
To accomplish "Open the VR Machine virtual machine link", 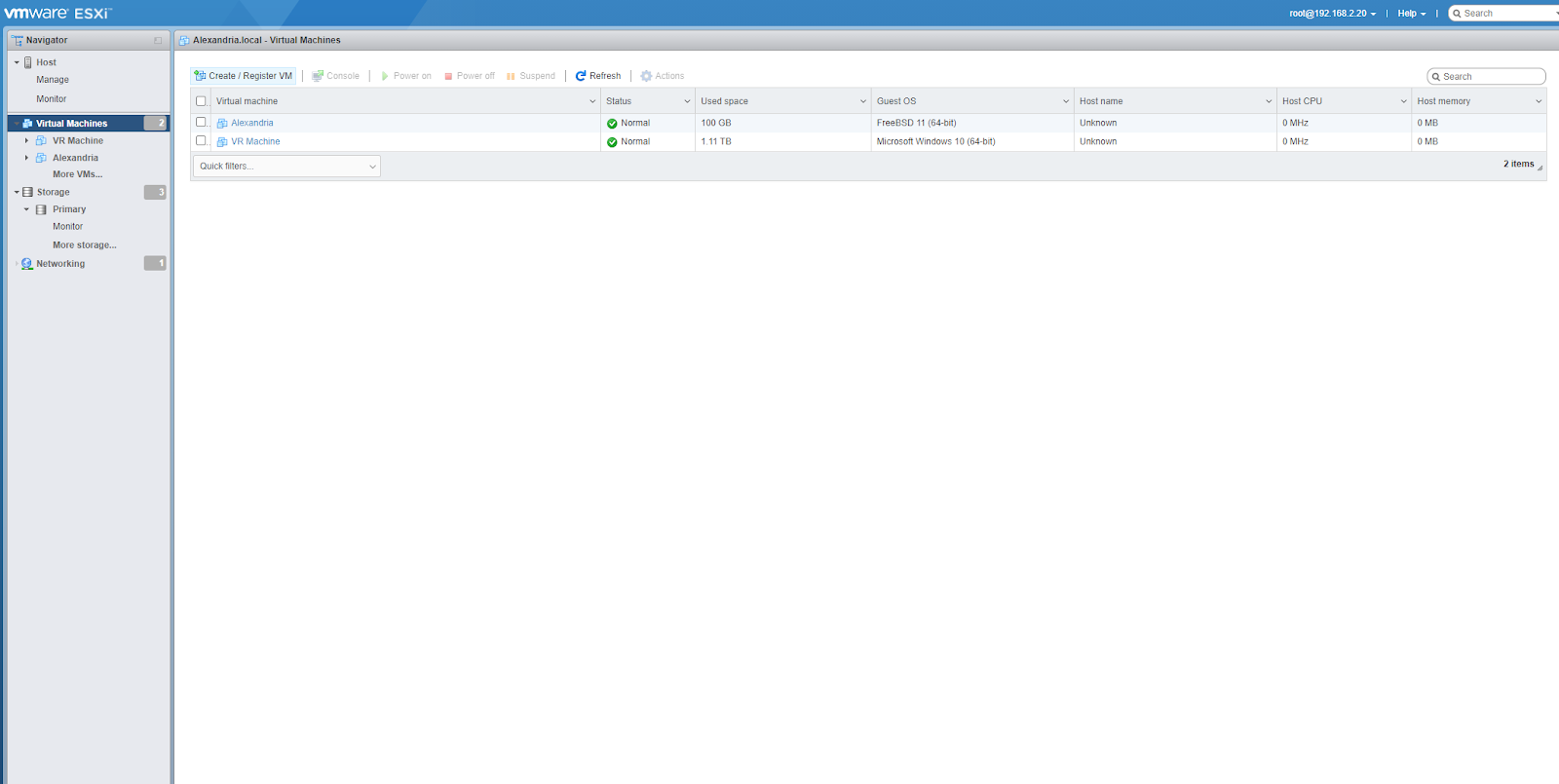I will (x=255, y=142).
